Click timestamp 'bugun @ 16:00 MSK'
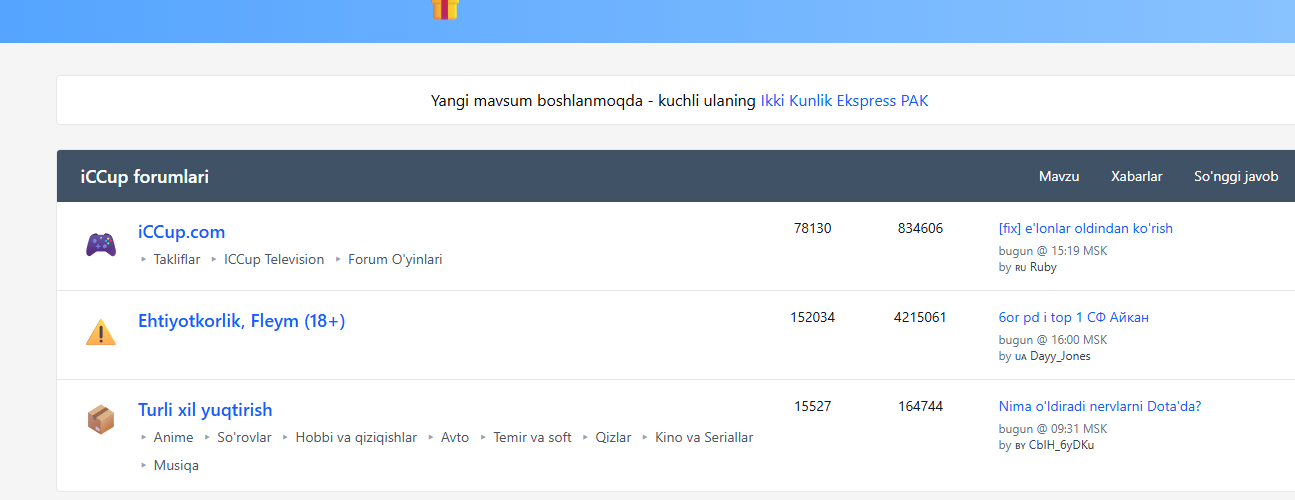Image resolution: width=1295 pixels, height=500 pixels. [1053, 340]
